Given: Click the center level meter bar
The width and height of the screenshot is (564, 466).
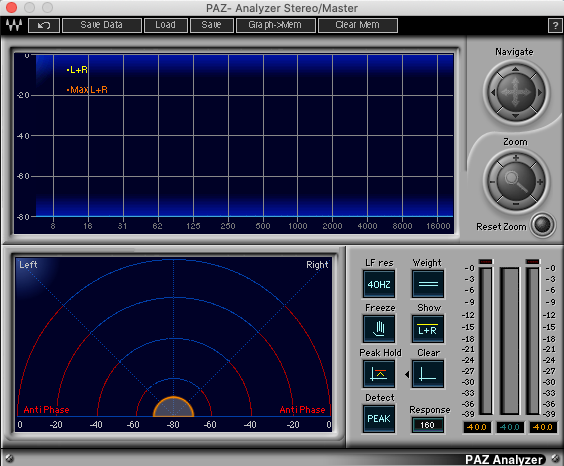Looking at the screenshot, I should coord(509,341).
